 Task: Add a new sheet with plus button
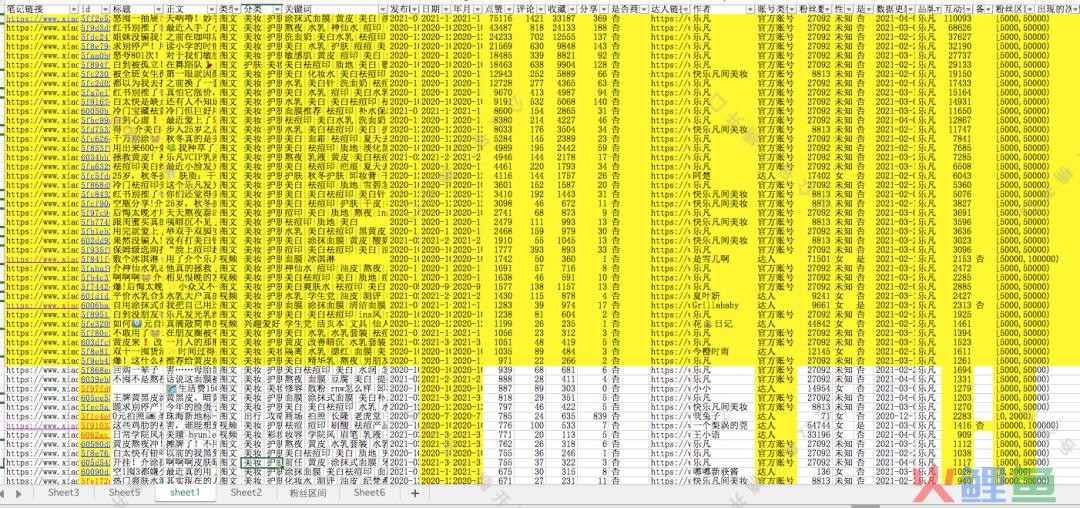click(x=415, y=493)
